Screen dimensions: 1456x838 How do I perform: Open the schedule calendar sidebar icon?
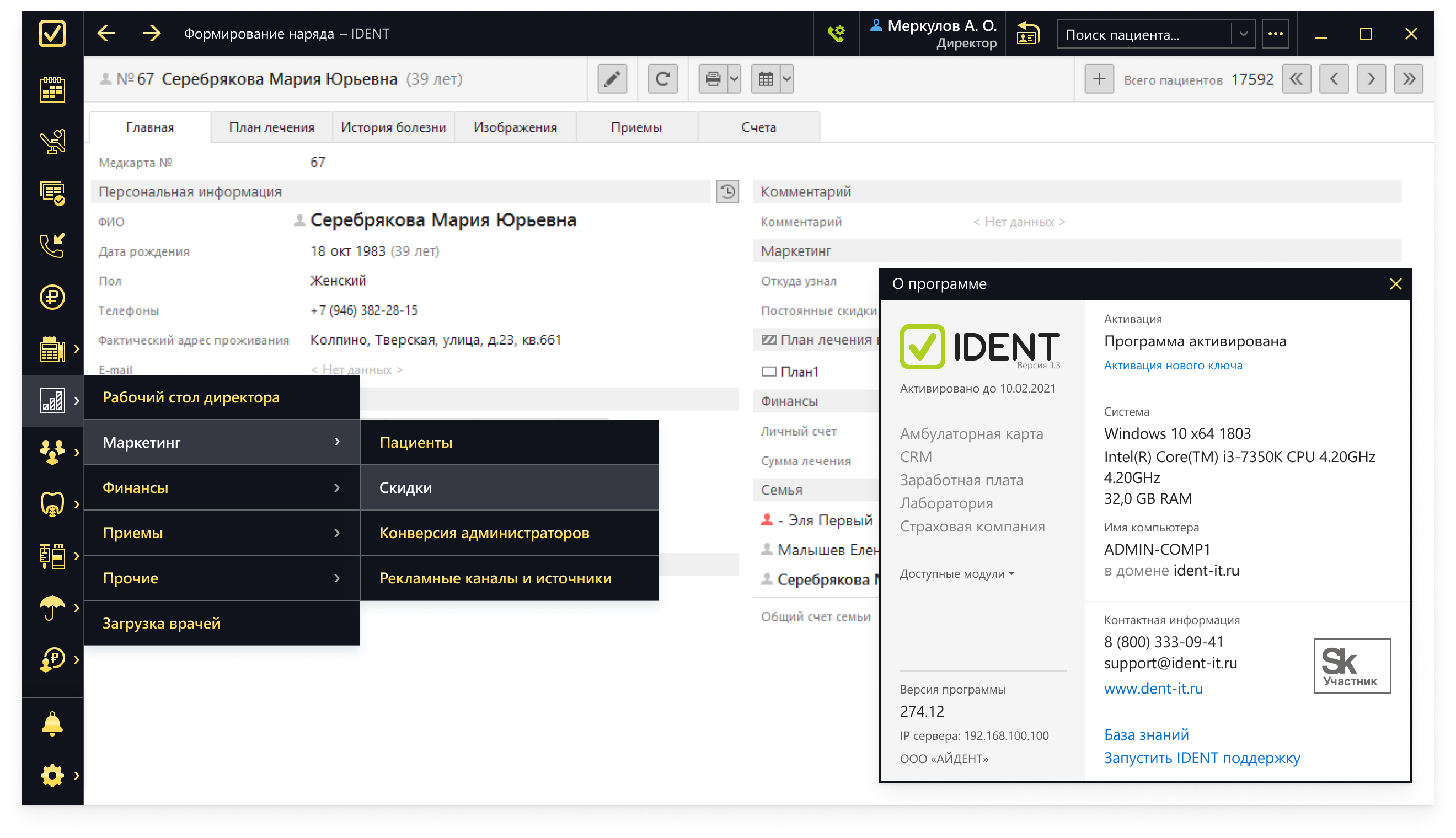(52, 90)
